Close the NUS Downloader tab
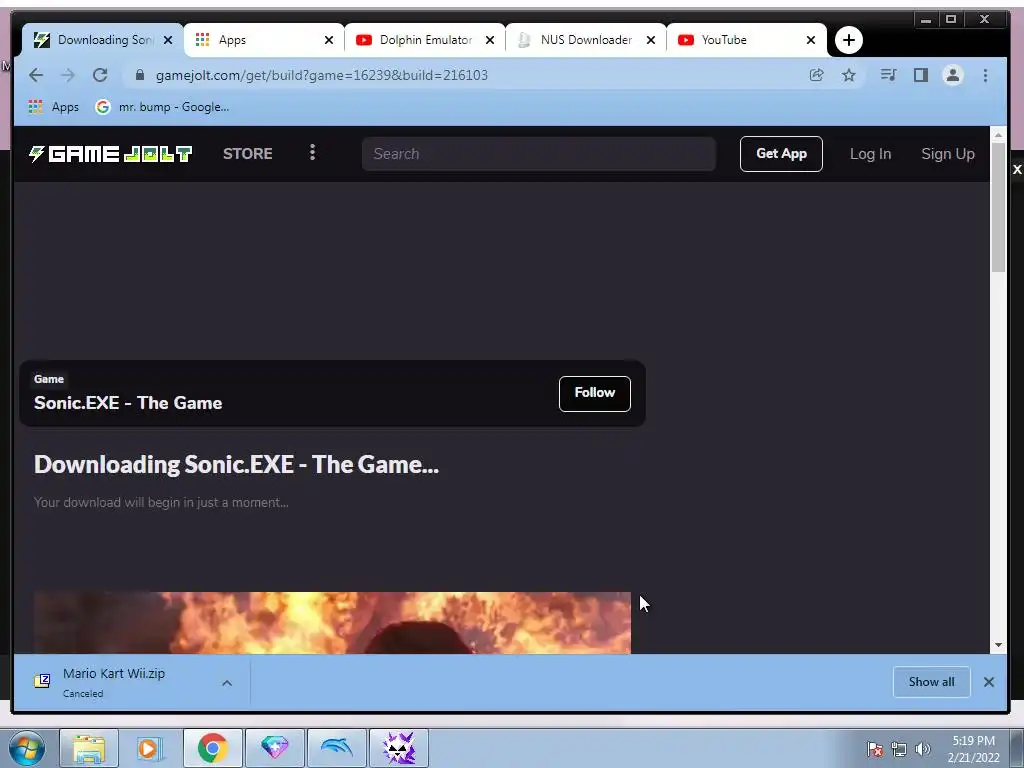This screenshot has height=768, width=1024. 650,40
